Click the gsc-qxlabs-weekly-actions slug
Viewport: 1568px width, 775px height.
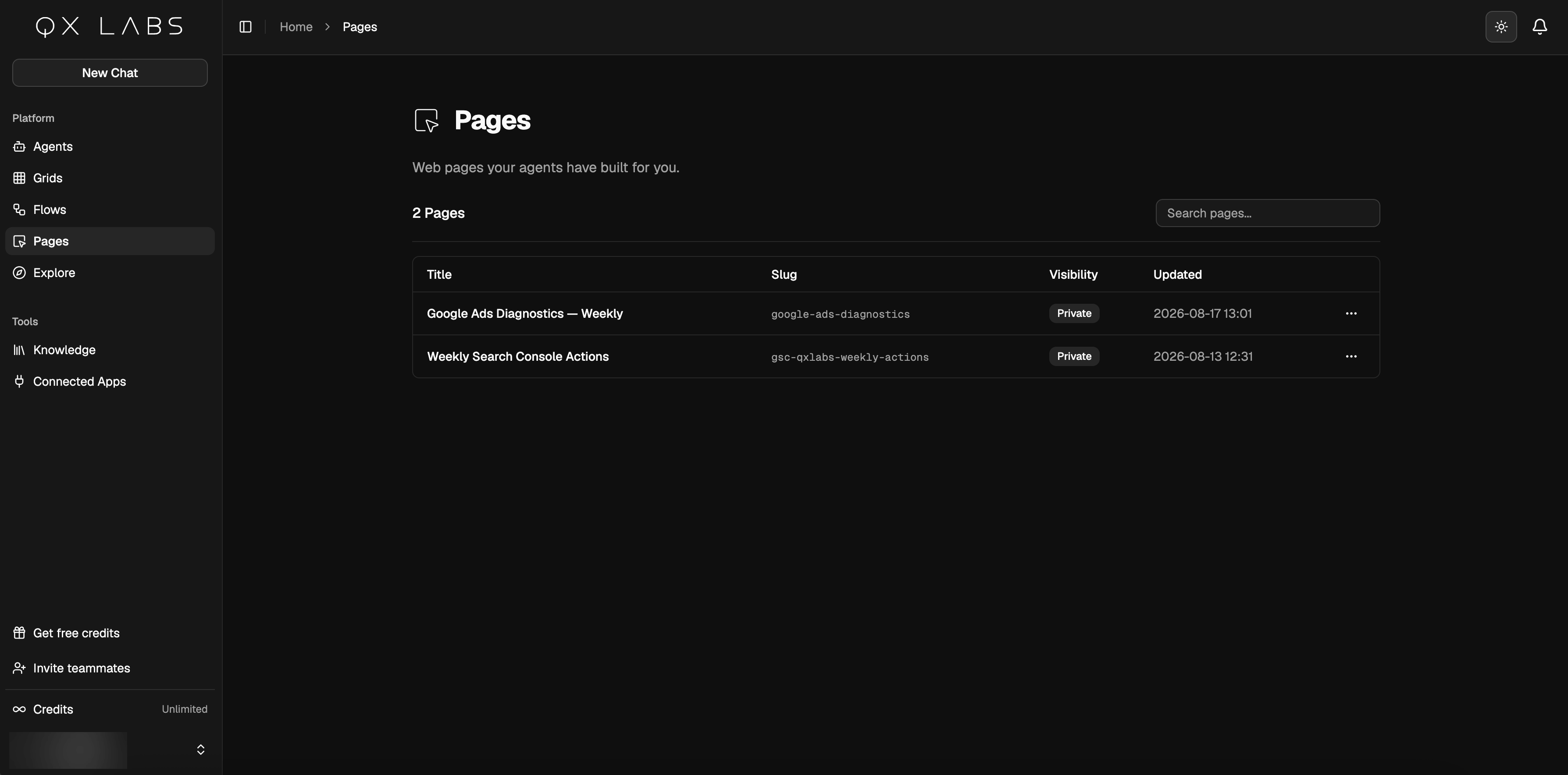[850, 357]
